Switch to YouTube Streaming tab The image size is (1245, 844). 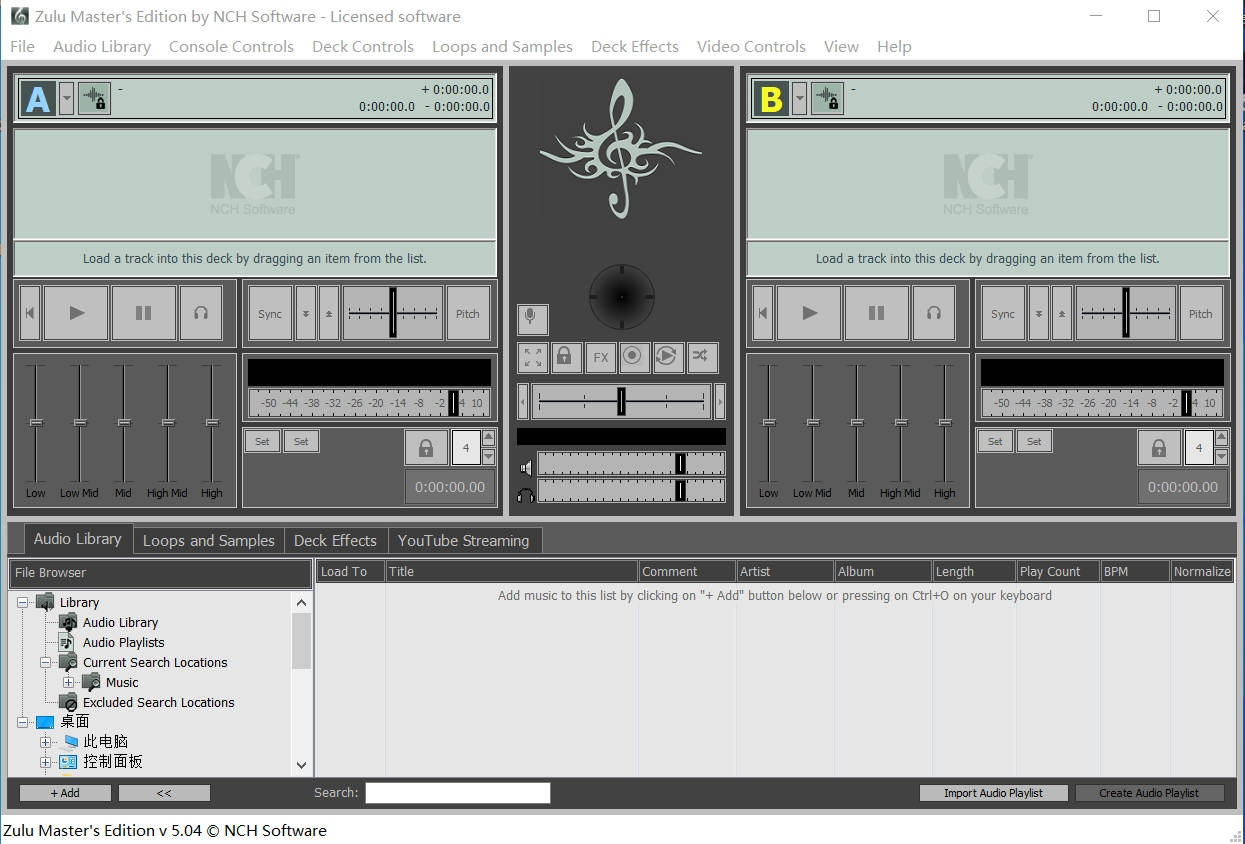tap(463, 540)
